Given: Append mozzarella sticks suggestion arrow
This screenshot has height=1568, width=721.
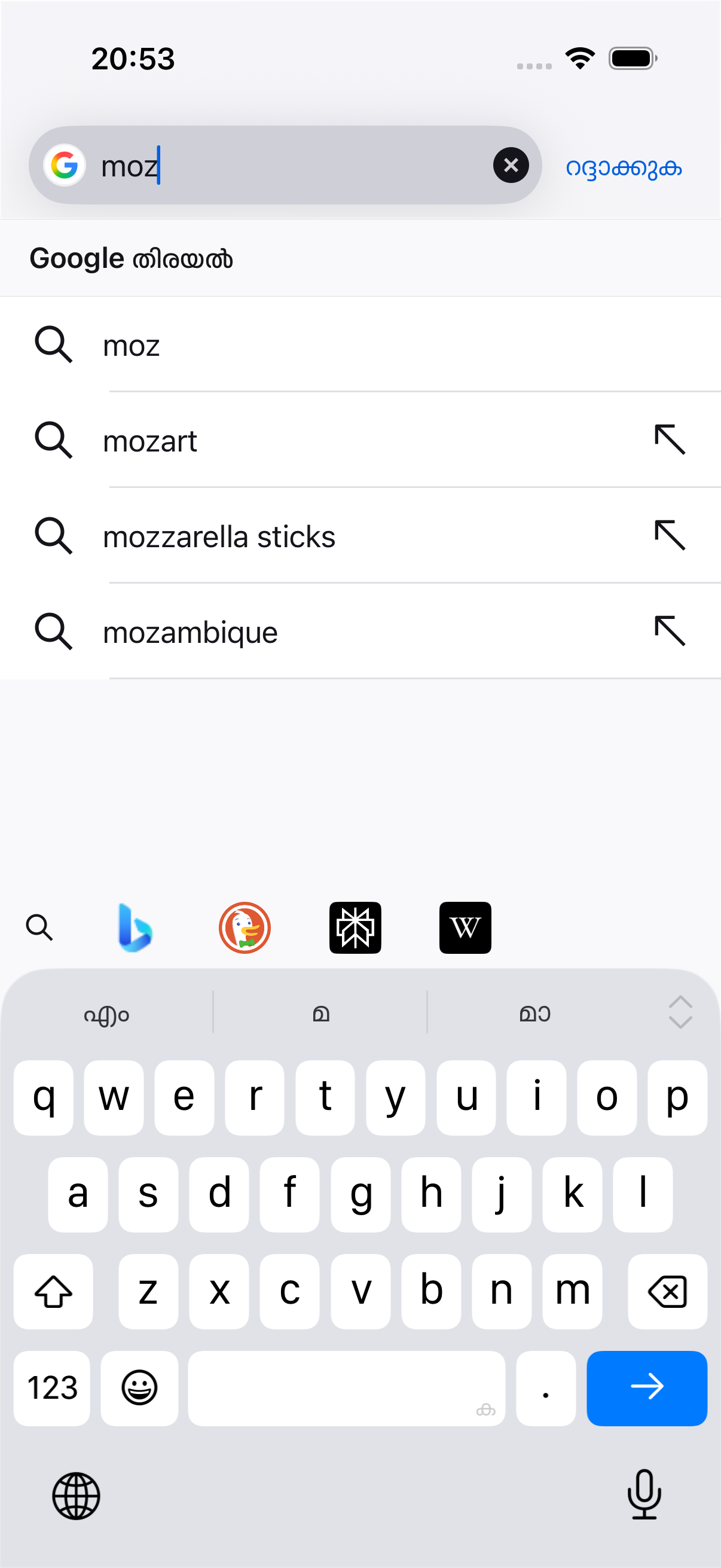Looking at the screenshot, I should [670, 536].
